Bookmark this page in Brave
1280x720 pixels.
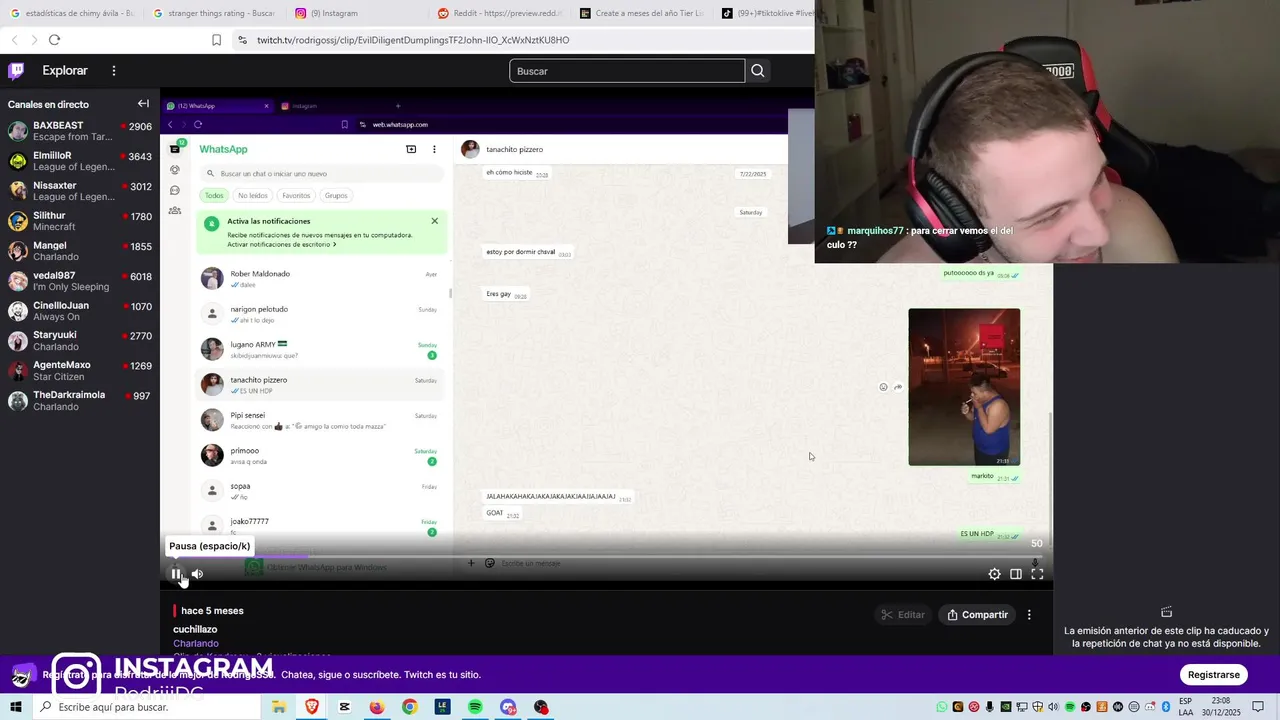coord(216,40)
